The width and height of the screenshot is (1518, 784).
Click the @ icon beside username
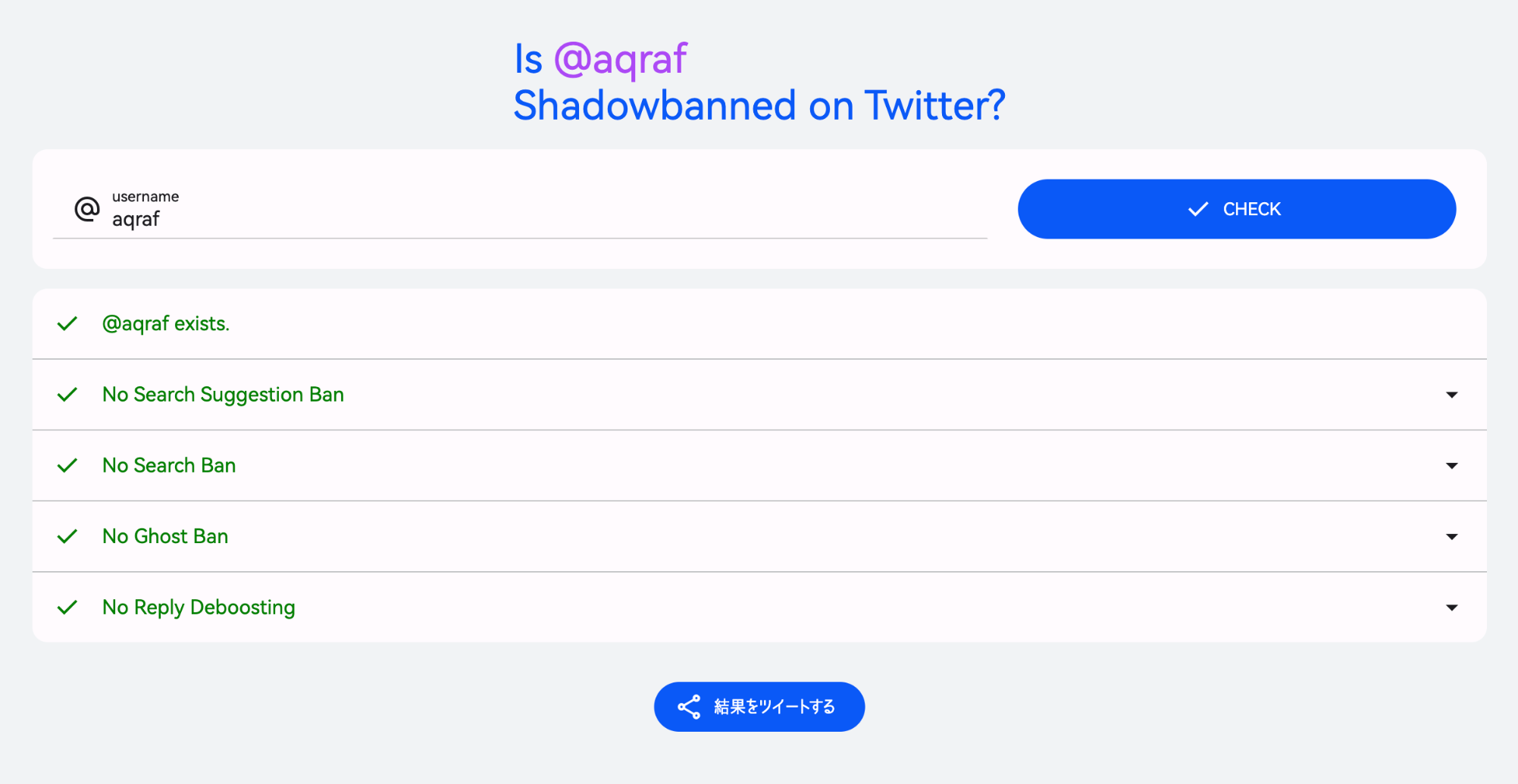click(87, 209)
